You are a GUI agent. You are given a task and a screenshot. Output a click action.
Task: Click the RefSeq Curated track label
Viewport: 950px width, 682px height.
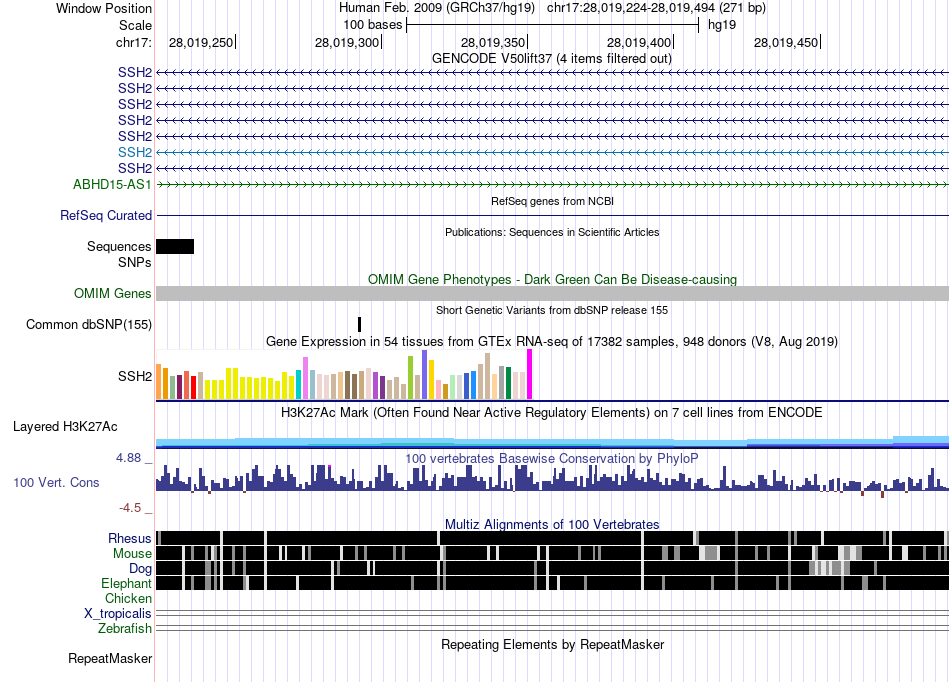[x=106, y=216]
